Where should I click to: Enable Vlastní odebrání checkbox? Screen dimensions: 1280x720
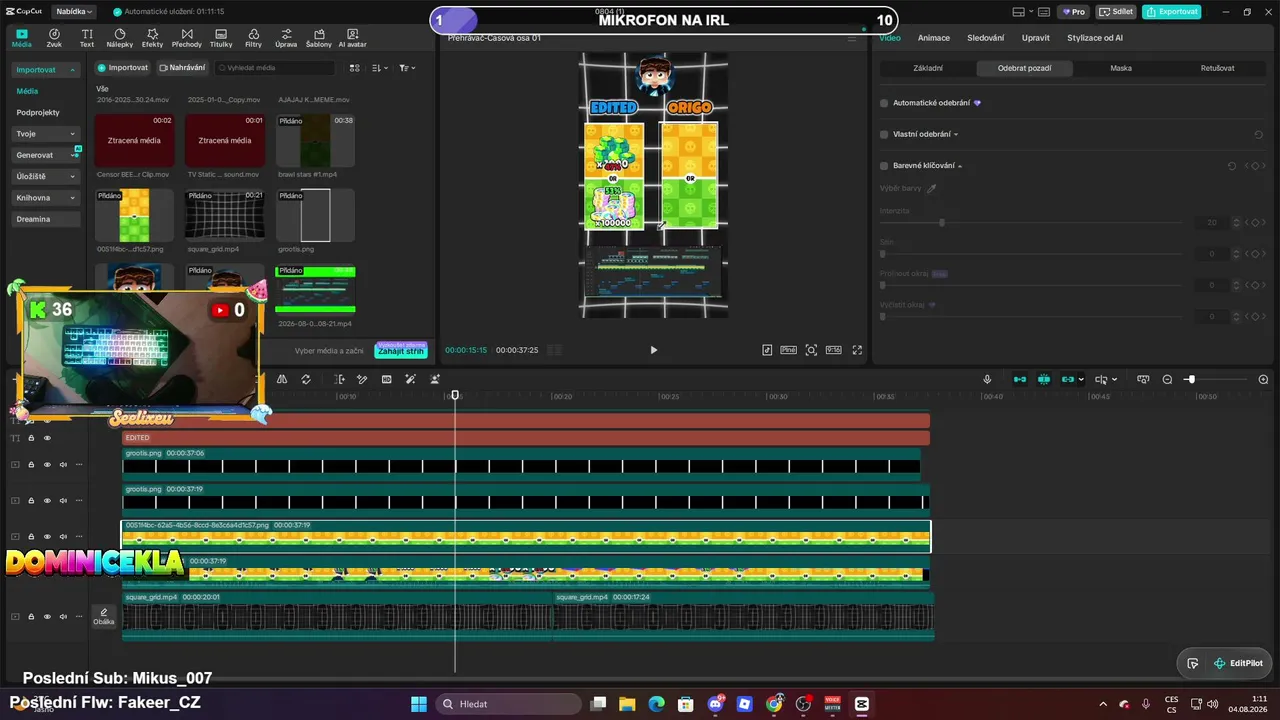[884, 134]
